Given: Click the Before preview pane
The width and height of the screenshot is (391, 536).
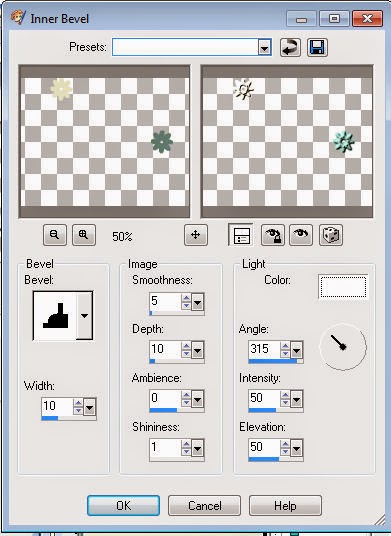Looking at the screenshot, I should point(105,142).
